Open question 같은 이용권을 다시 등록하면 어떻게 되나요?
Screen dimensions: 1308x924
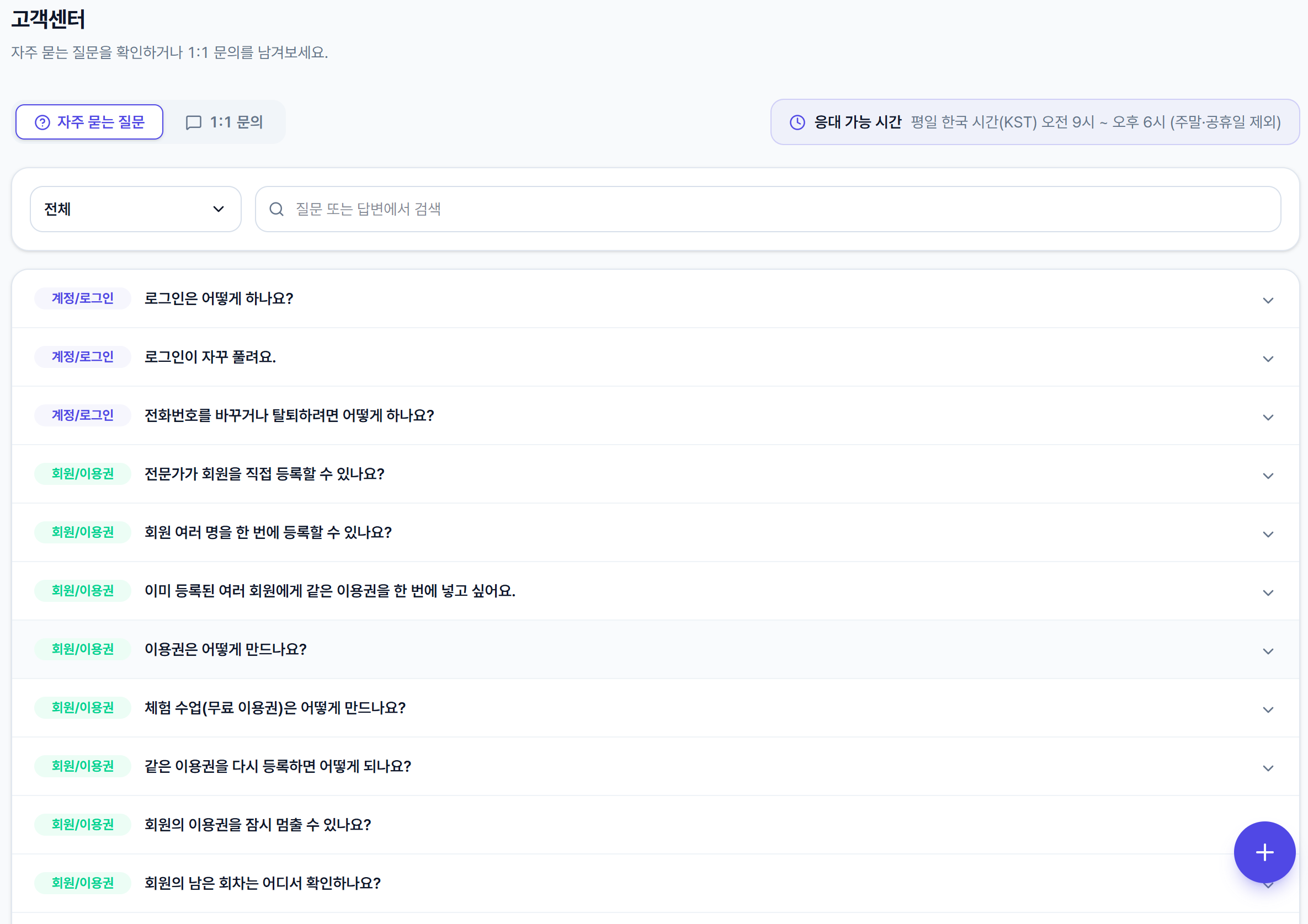(x=655, y=766)
